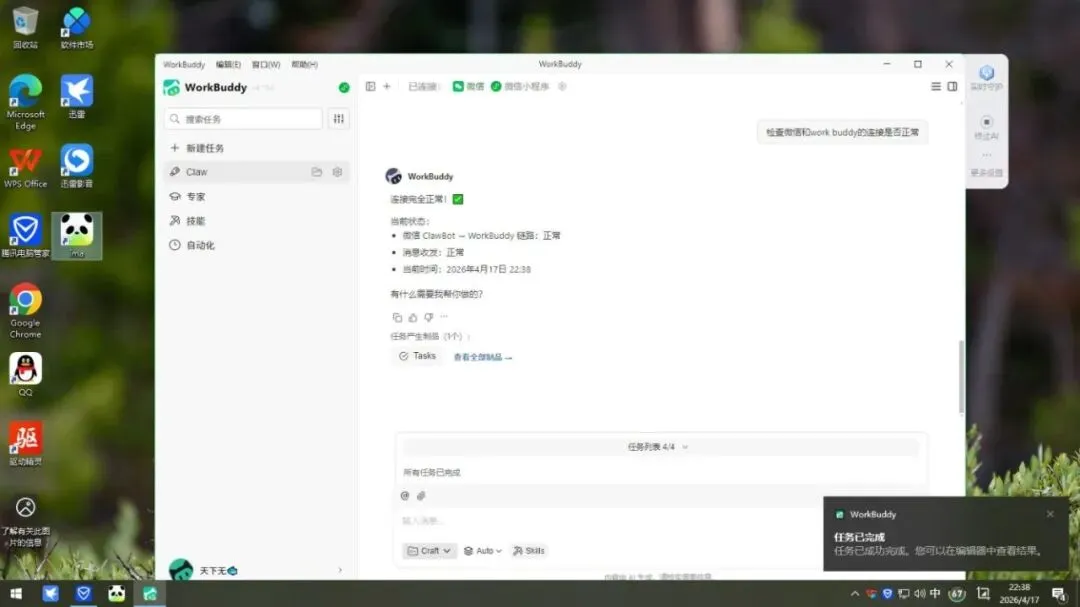The height and width of the screenshot is (607, 1080).
Task: Click the green connection status icon beside WorkBuddy
Action: [344, 88]
